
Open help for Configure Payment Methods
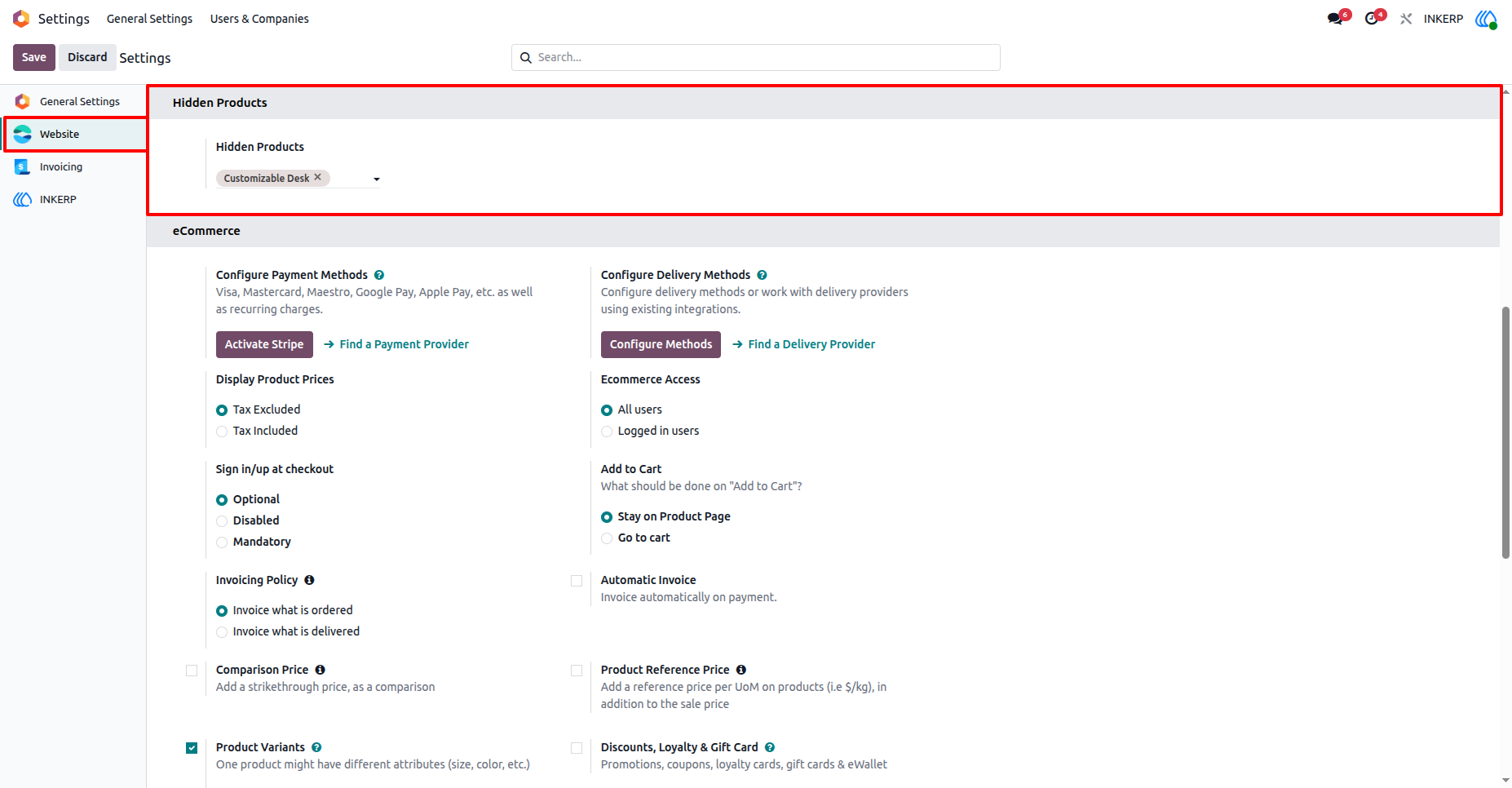379,275
